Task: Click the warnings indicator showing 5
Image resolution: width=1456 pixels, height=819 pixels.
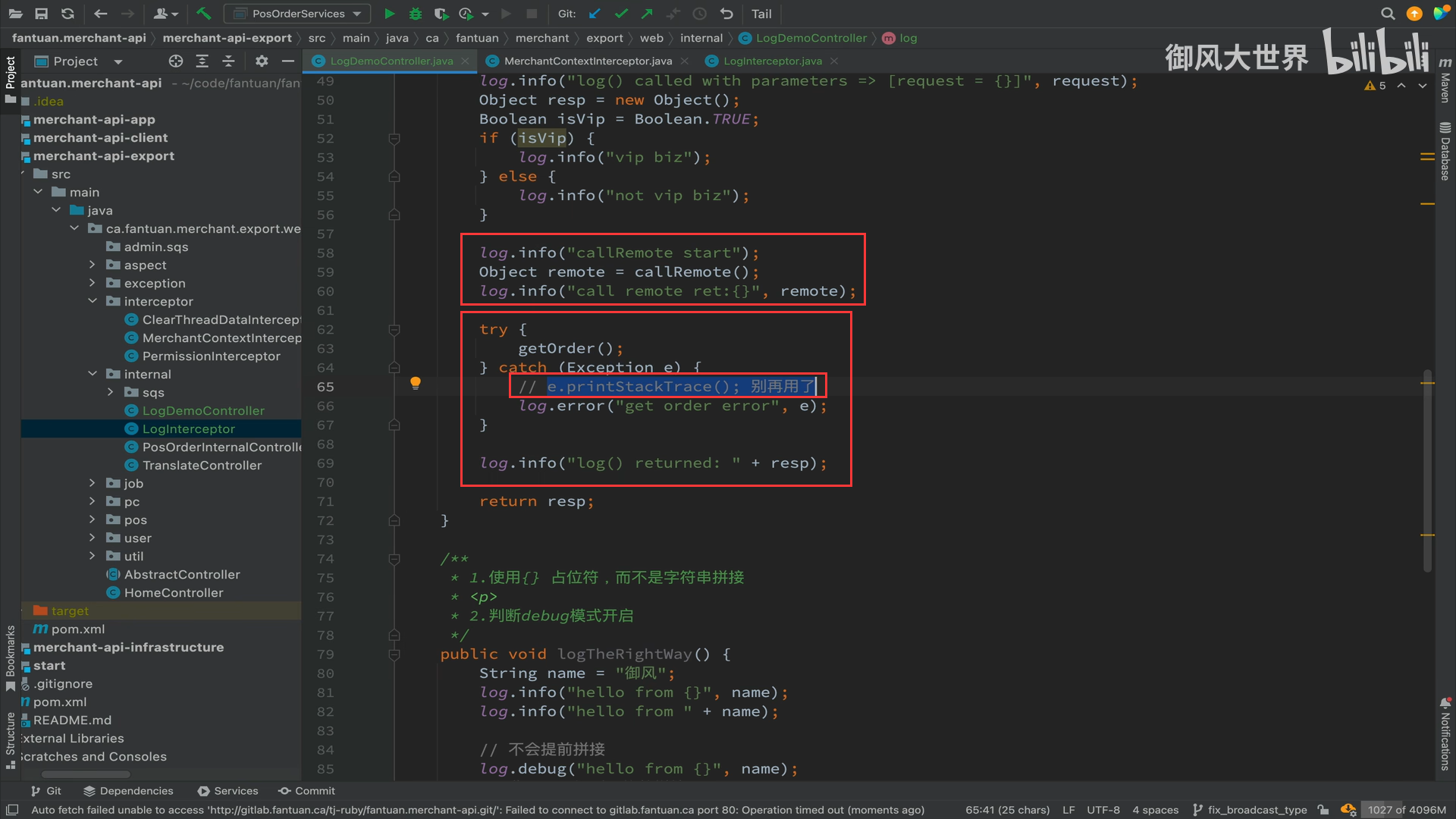Action: [1375, 86]
